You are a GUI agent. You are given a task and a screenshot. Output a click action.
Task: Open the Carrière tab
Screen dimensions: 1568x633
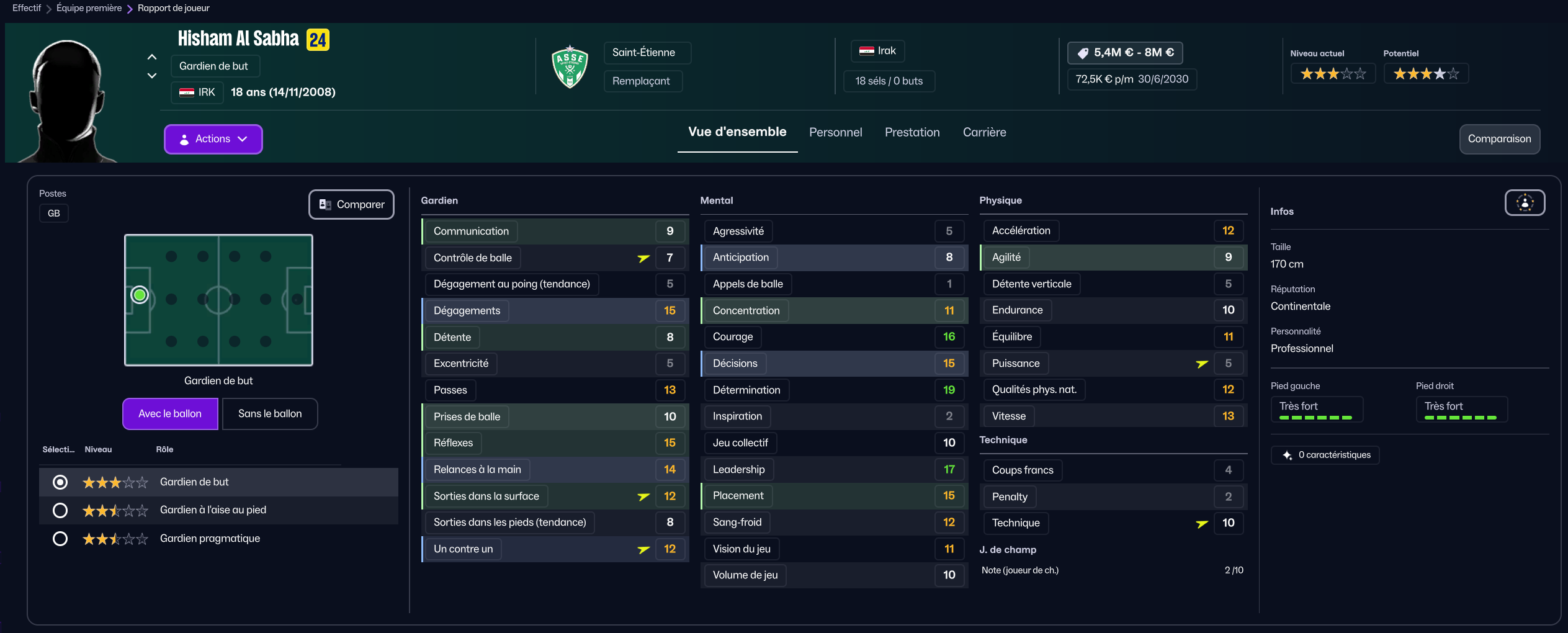tap(984, 132)
